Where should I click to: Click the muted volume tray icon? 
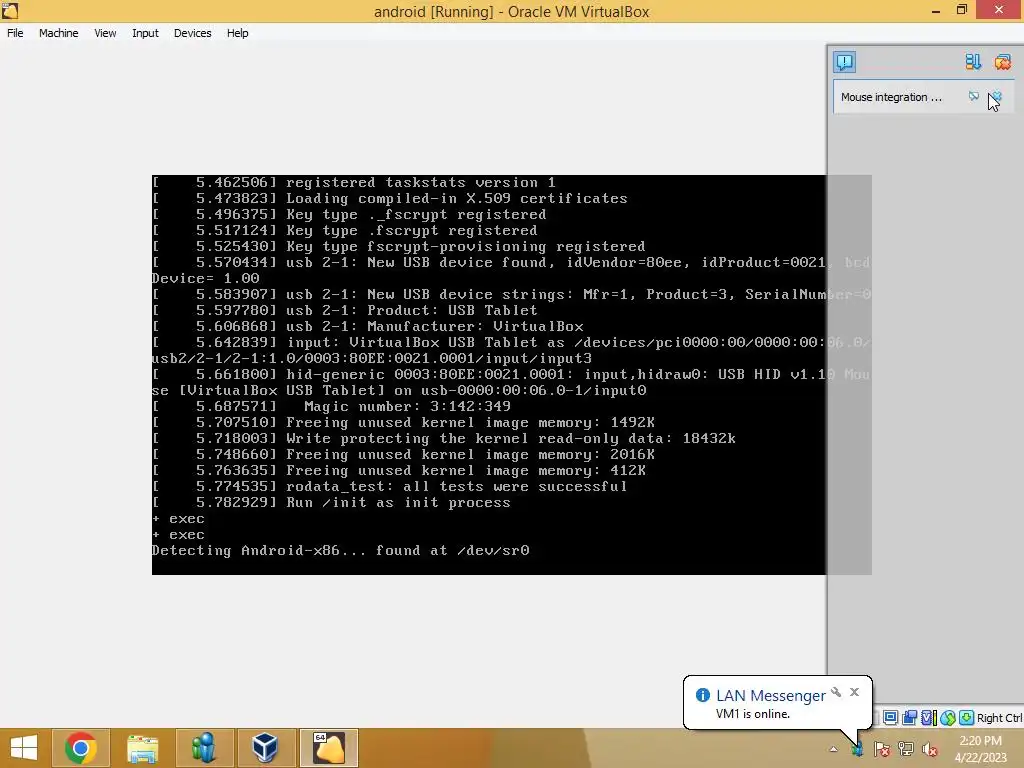click(930, 749)
